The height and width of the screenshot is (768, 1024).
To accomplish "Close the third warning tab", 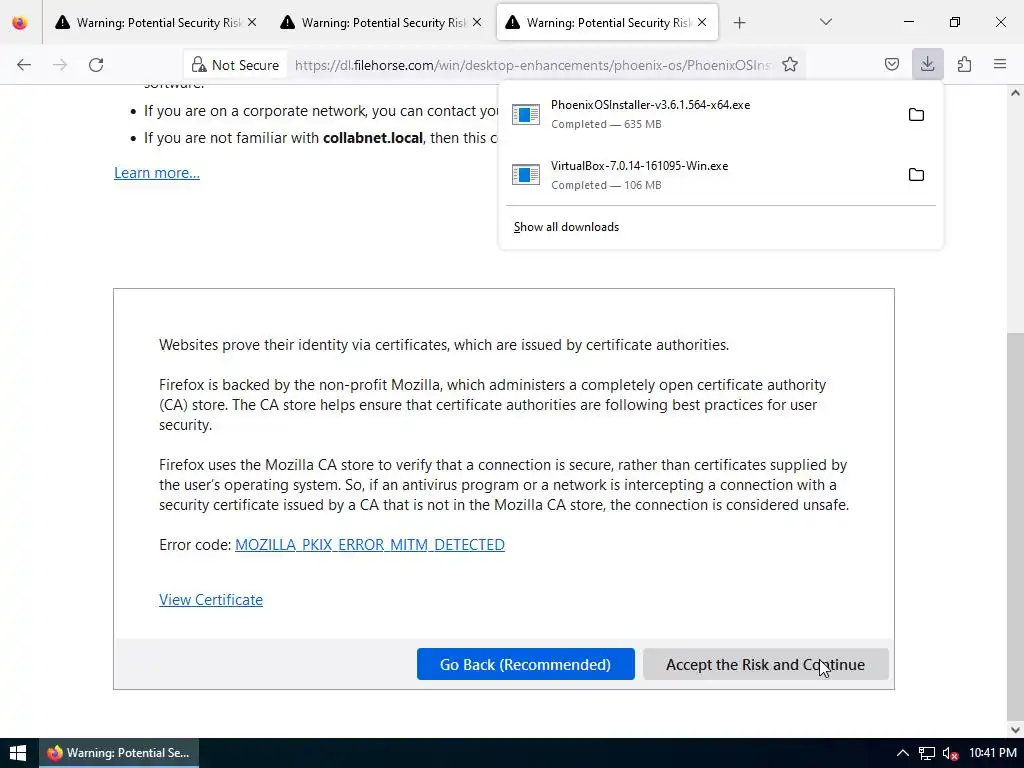I will point(702,22).
